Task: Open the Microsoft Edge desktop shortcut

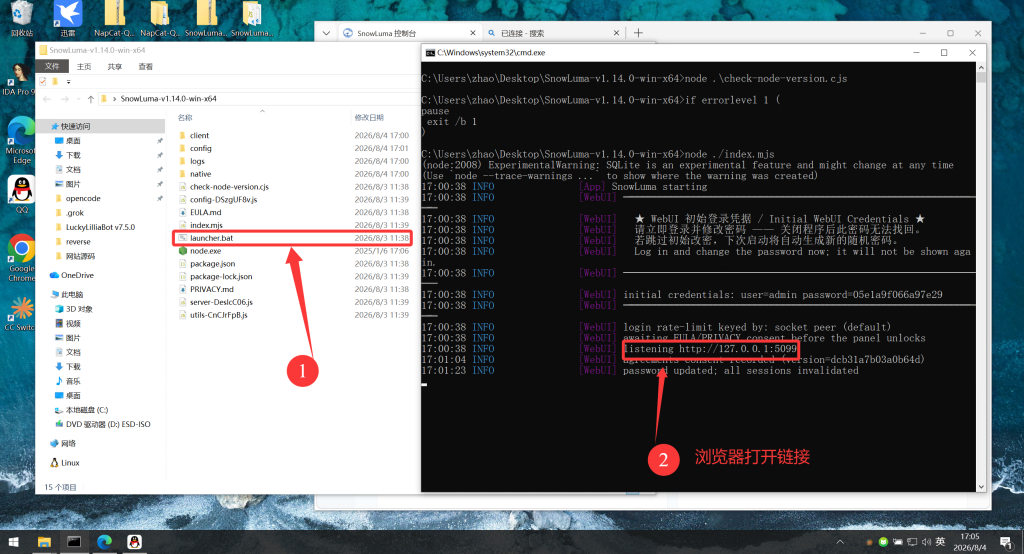Action: (x=22, y=140)
